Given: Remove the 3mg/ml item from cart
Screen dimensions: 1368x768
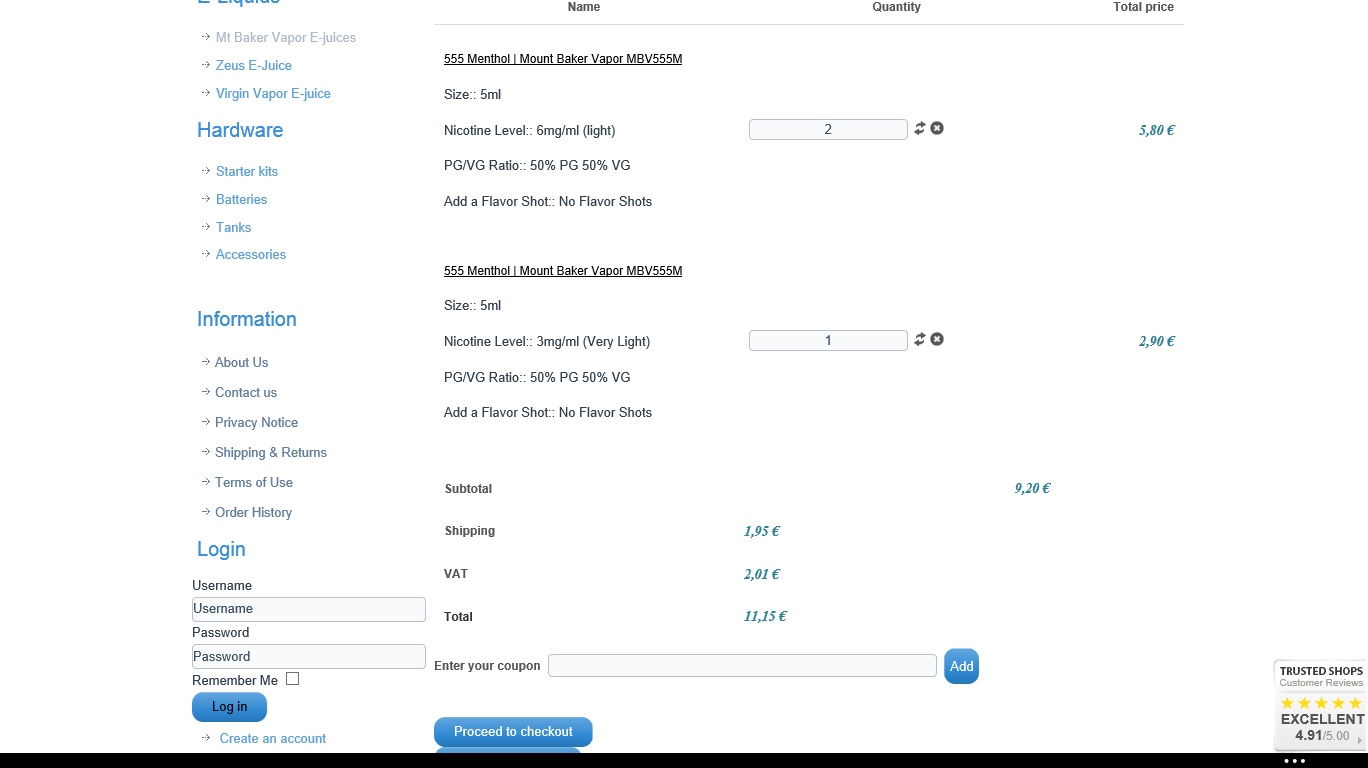Looking at the screenshot, I should [x=937, y=339].
